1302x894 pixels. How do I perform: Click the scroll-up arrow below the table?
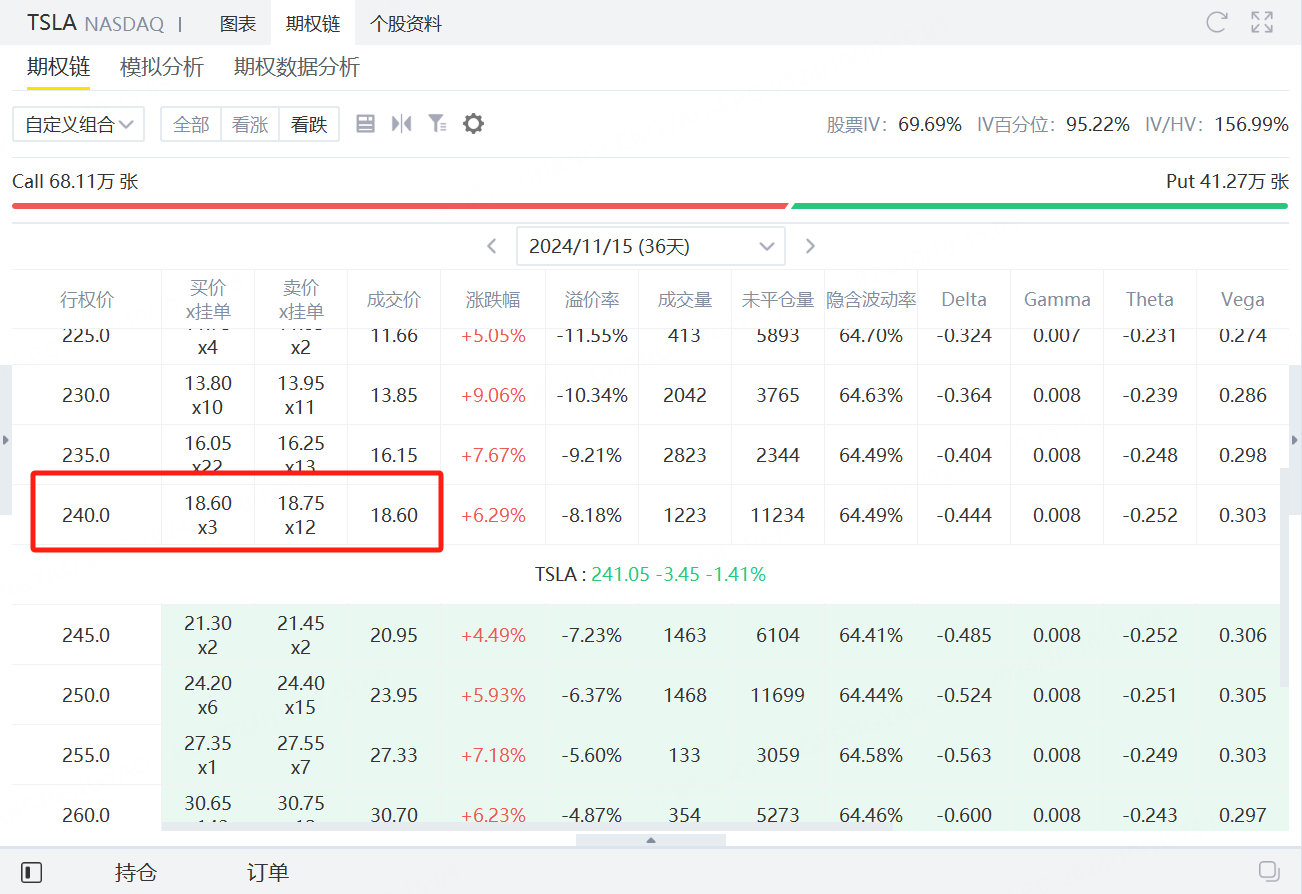[650, 843]
